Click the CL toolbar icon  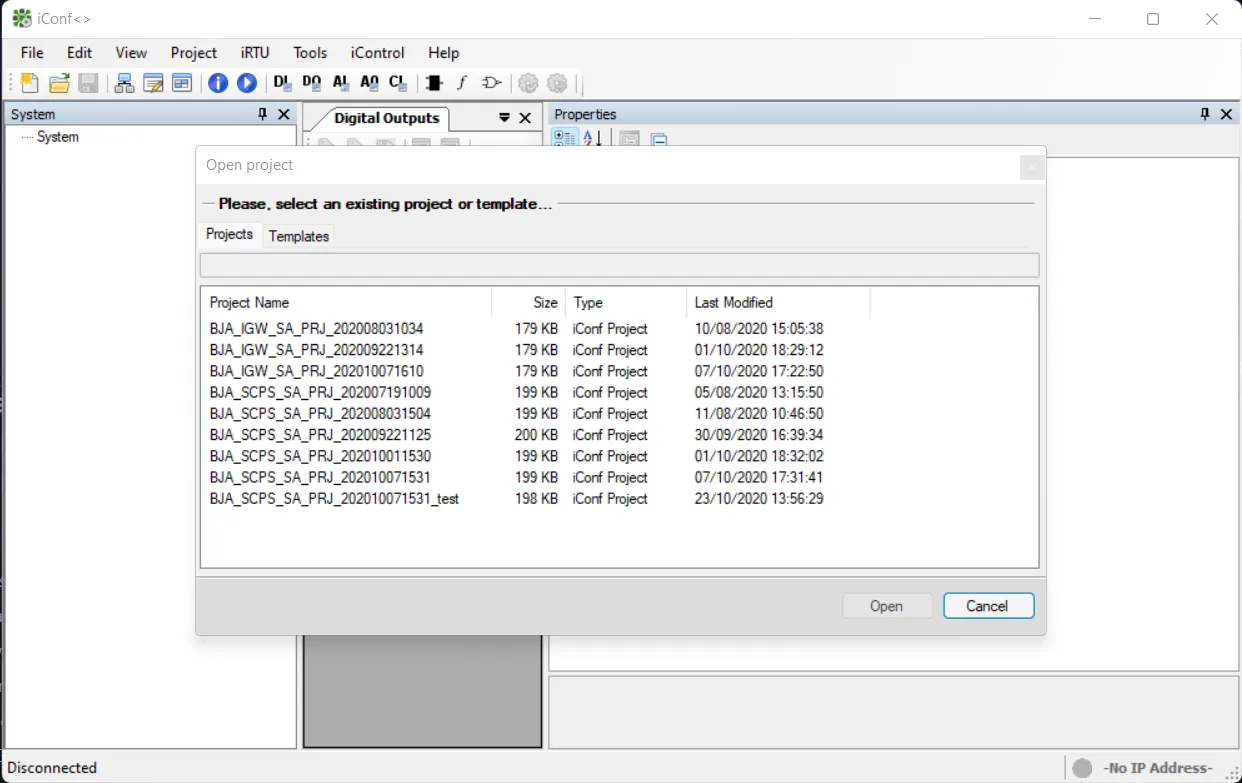398,83
